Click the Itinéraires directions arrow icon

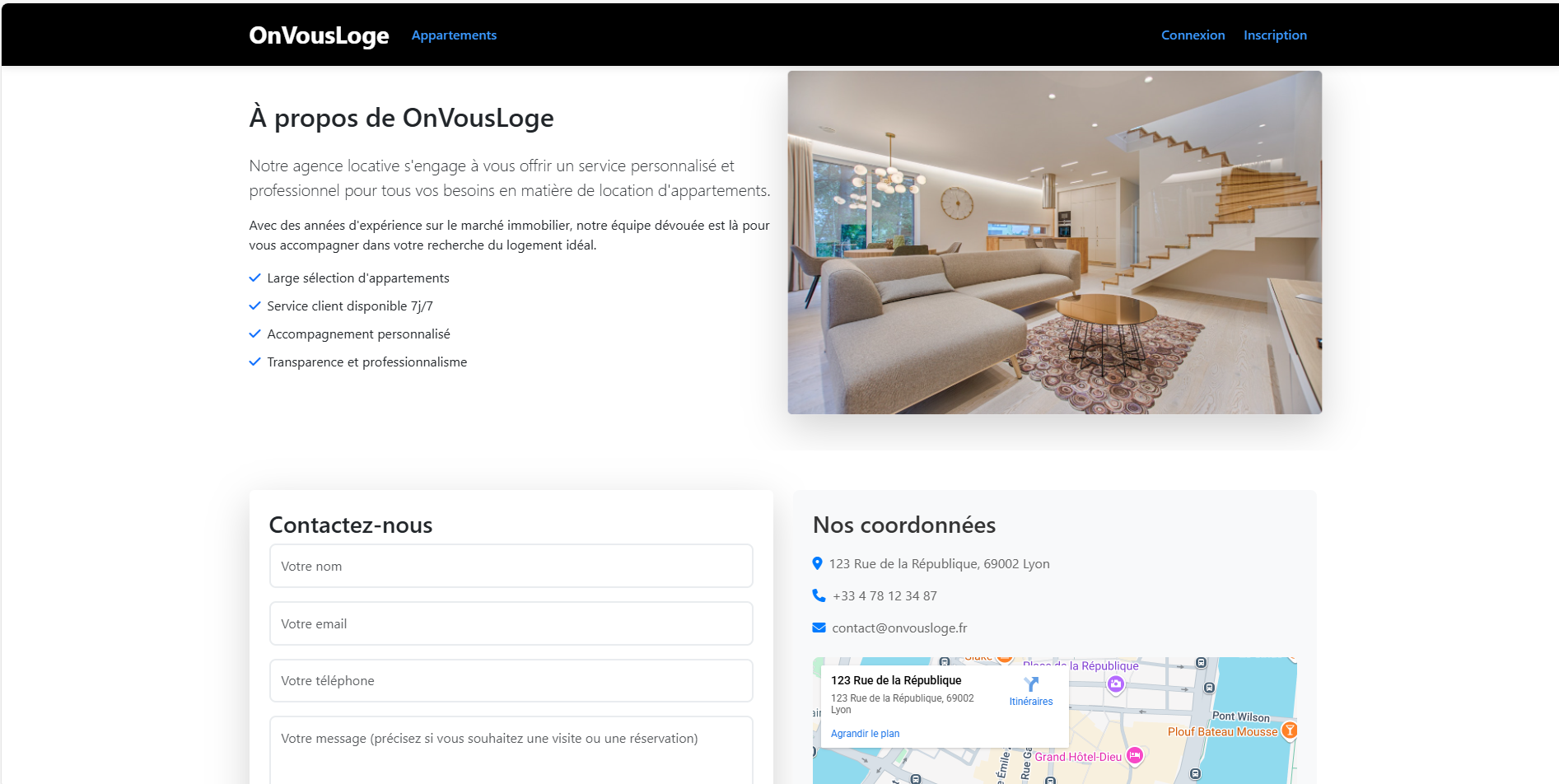[x=1031, y=684]
